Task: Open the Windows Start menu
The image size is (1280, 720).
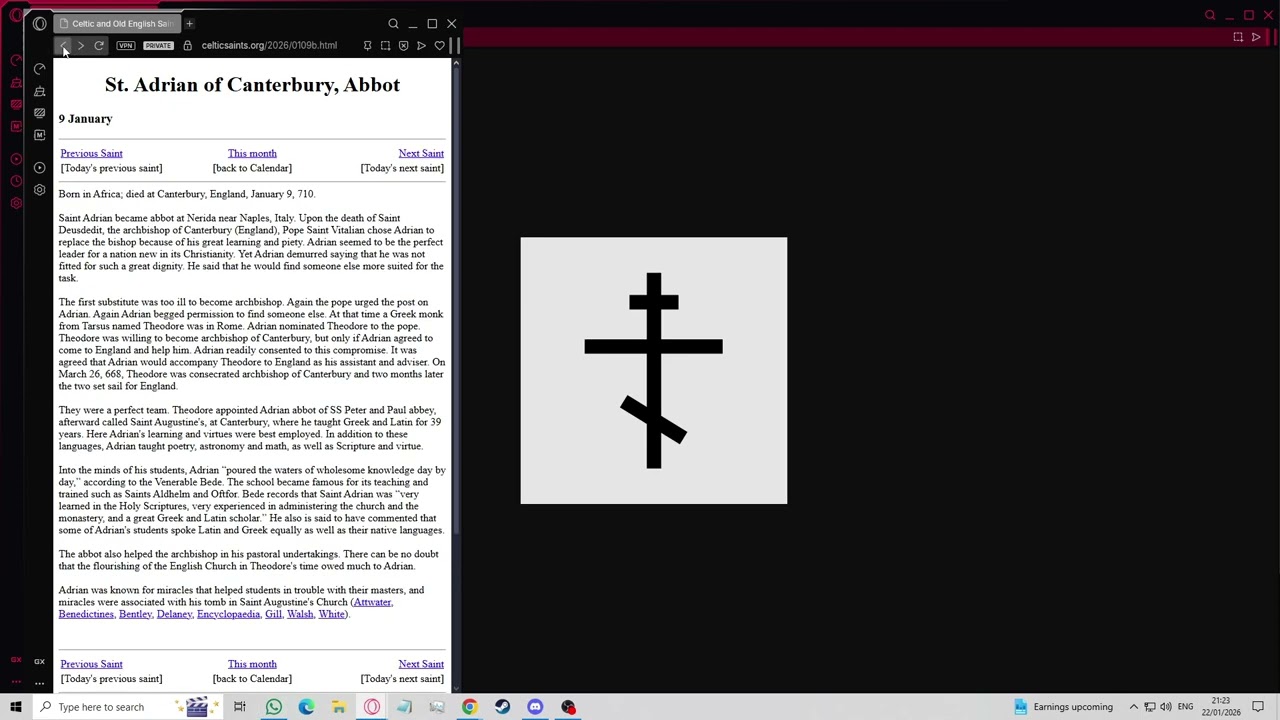Action: [x=16, y=707]
